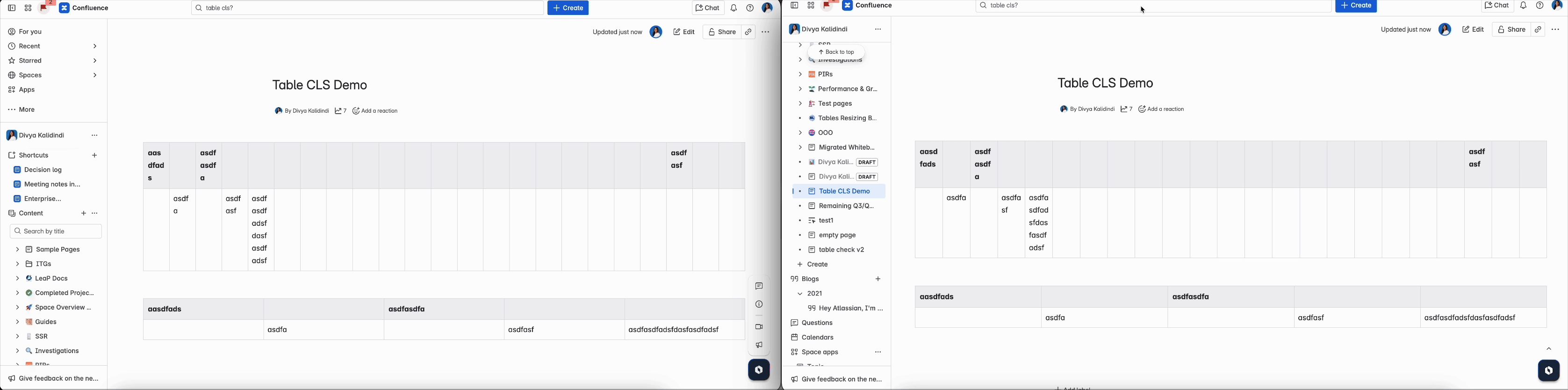Viewport: 1568px width, 390px height.
Task: Open help icon in left window
Action: coord(750,8)
